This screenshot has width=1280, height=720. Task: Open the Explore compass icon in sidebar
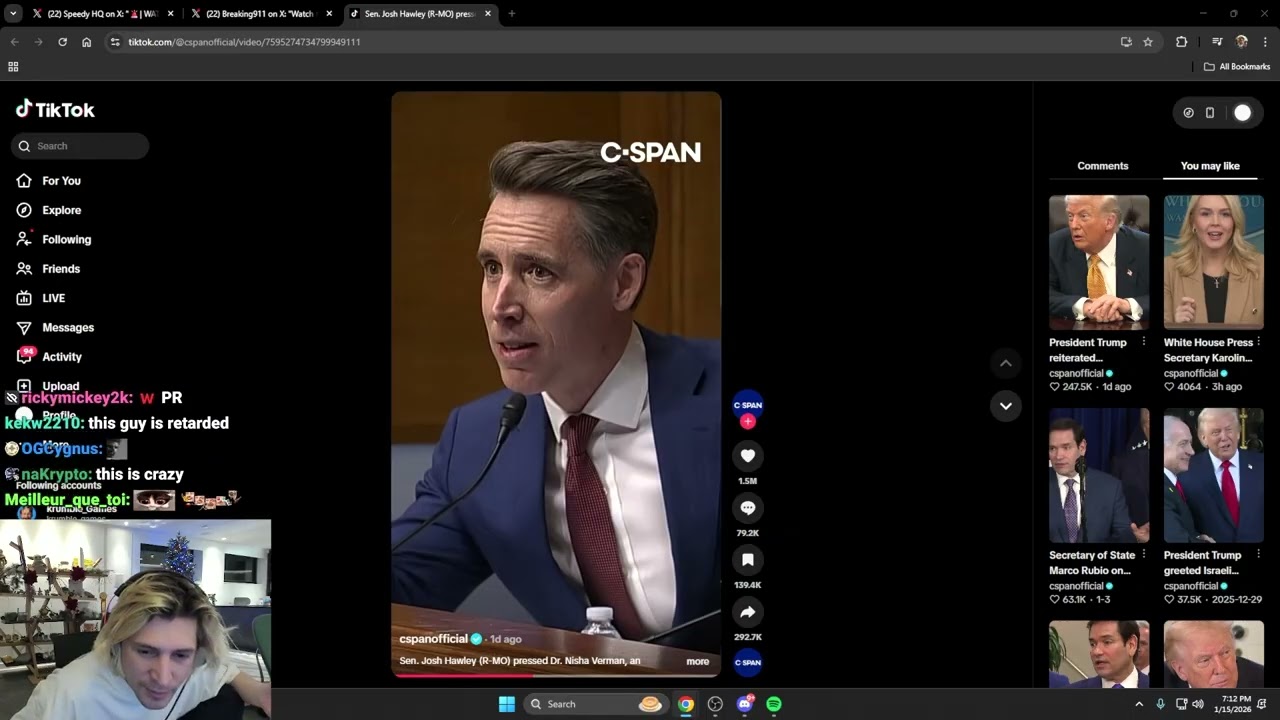(24, 210)
